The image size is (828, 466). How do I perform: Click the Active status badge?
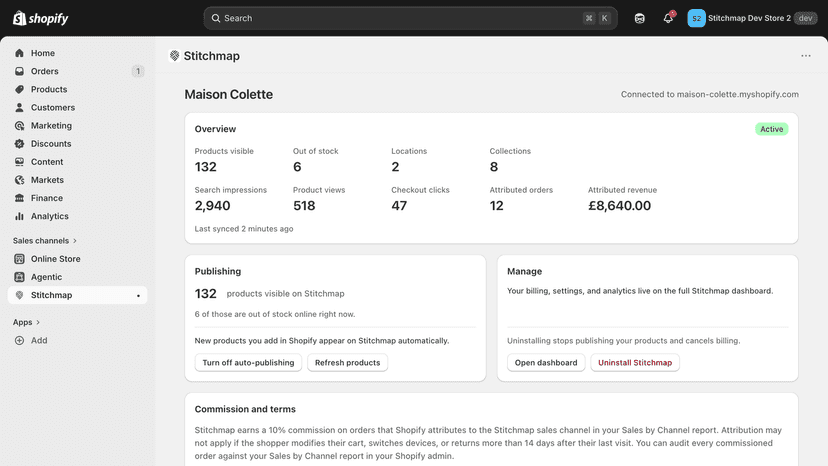[771, 129]
